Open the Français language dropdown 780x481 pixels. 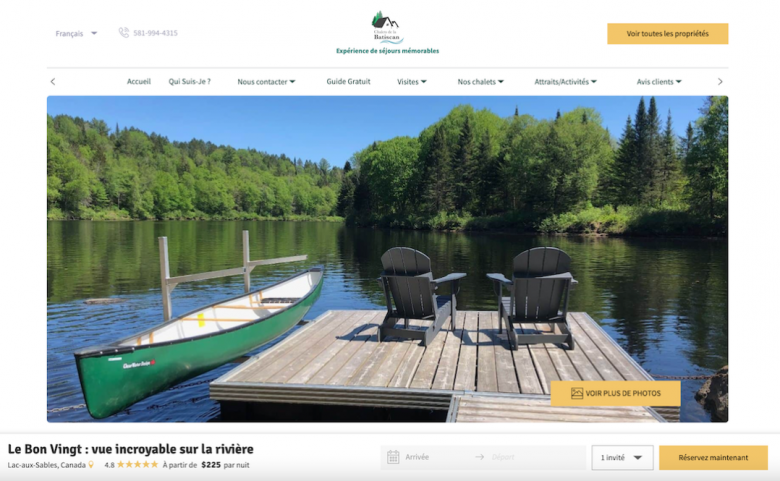click(x=76, y=33)
